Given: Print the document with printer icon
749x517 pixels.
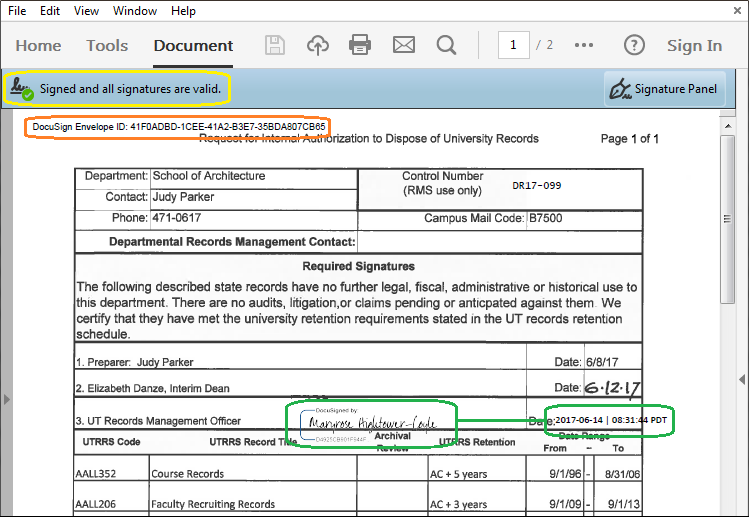Looking at the screenshot, I should pos(360,45).
